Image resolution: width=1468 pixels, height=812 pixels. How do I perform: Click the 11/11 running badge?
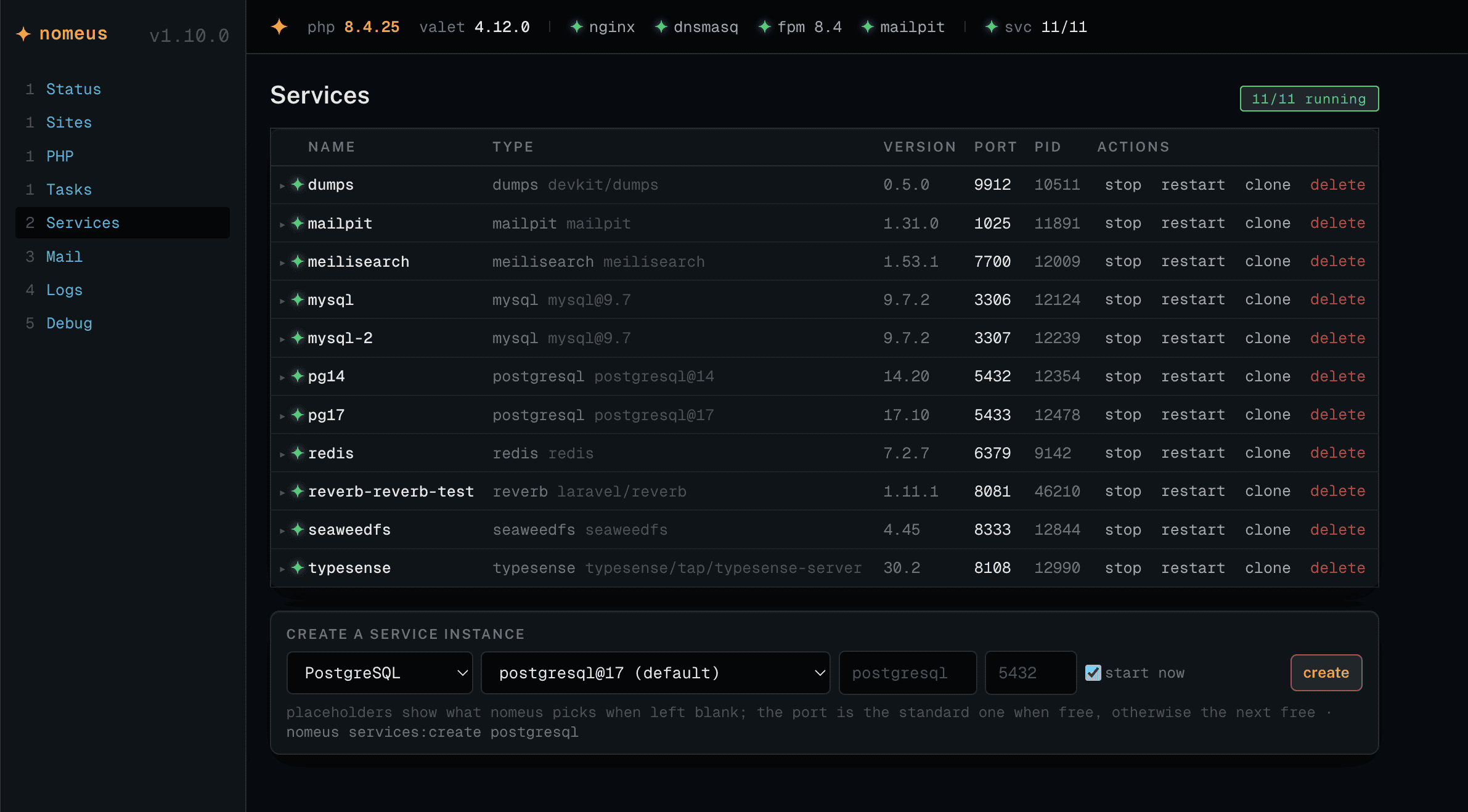tap(1309, 99)
